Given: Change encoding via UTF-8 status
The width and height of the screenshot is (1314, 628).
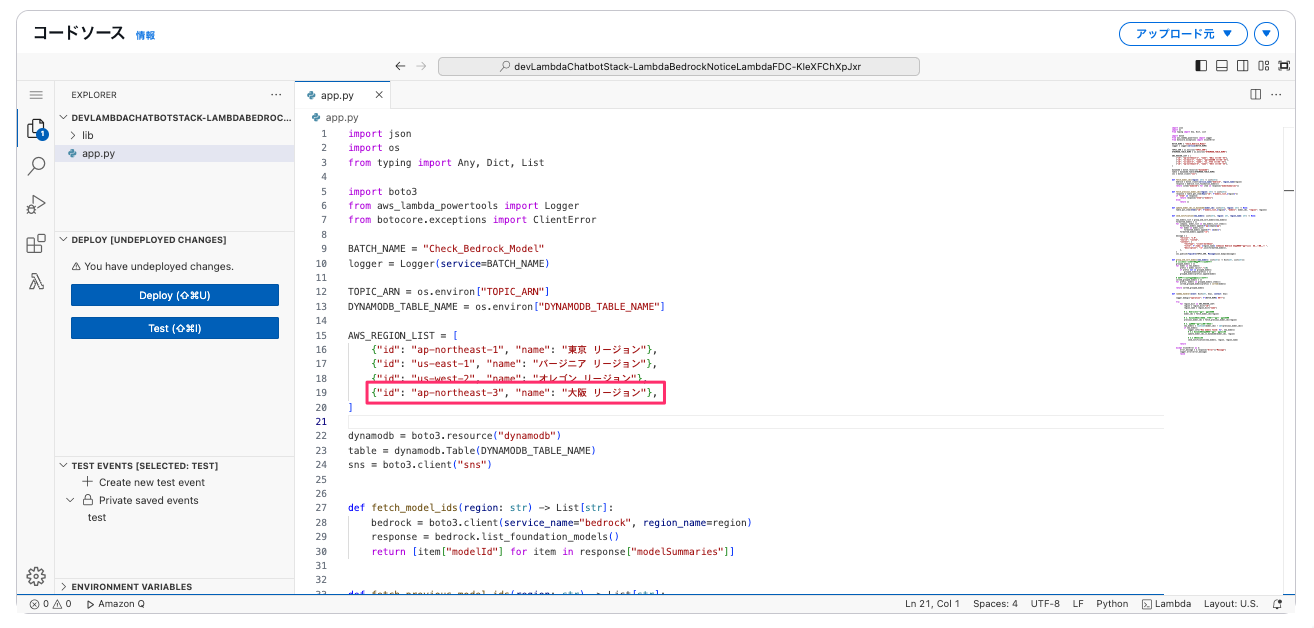Looking at the screenshot, I should tap(1045, 604).
